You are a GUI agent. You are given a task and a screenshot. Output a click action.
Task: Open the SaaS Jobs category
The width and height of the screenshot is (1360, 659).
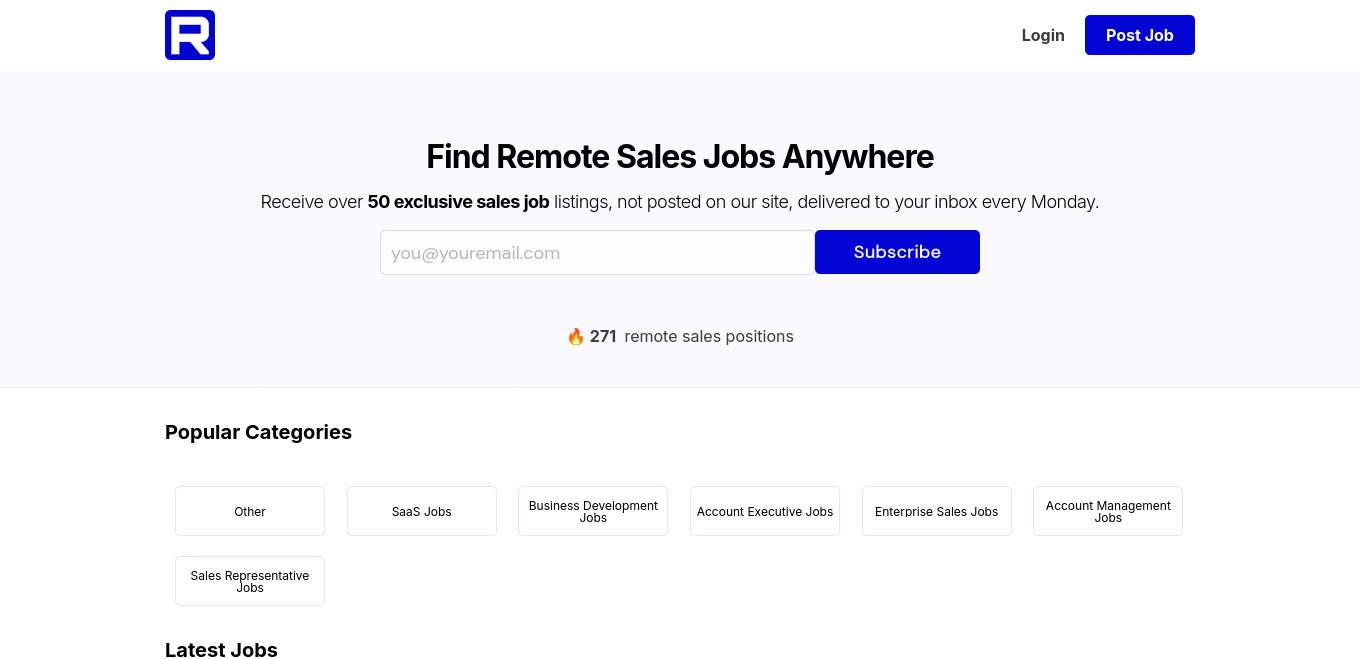[x=422, y=511]
